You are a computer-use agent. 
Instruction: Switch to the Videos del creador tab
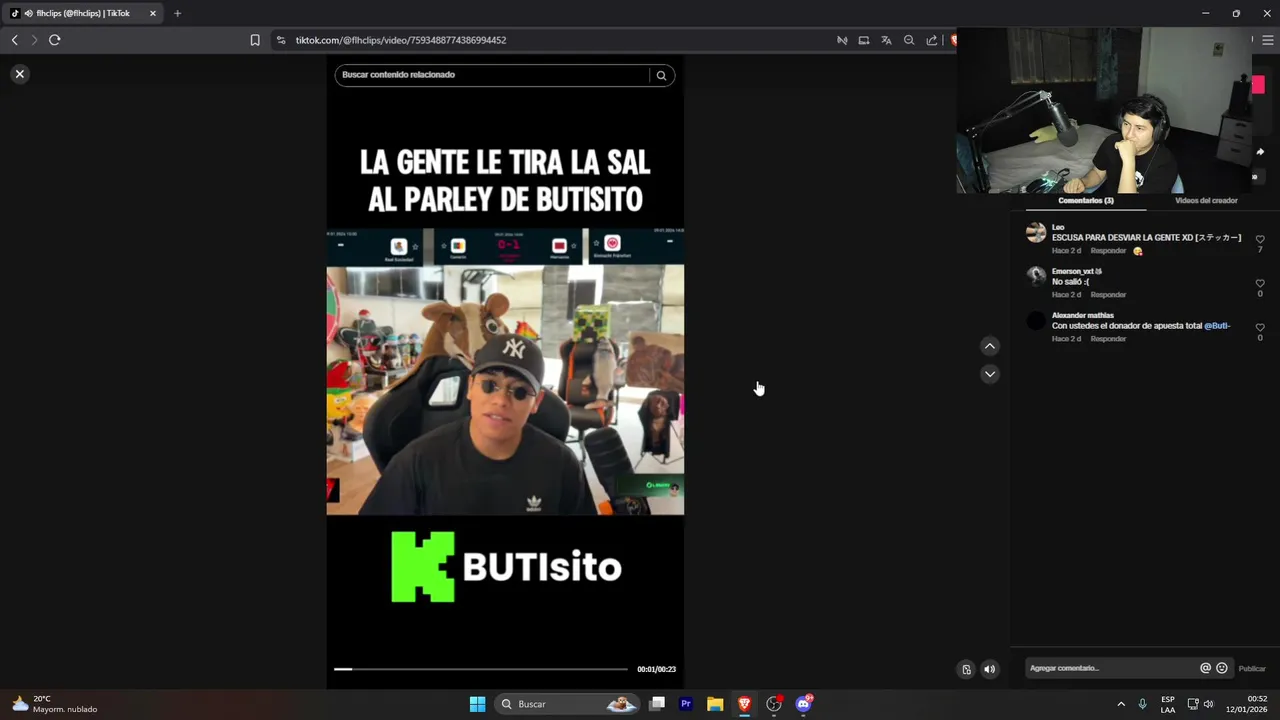[x=1206, y=201]
